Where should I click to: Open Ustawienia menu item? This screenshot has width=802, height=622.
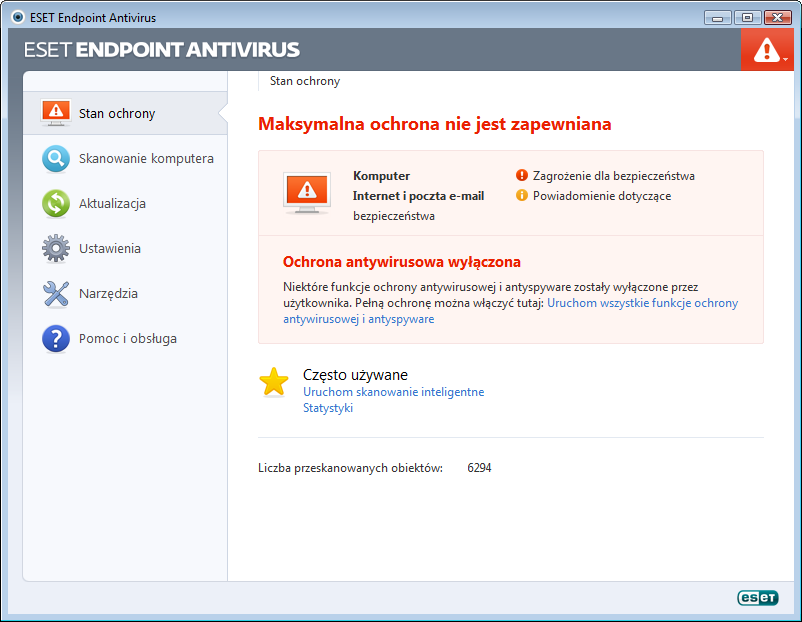(x=125, y=249)
